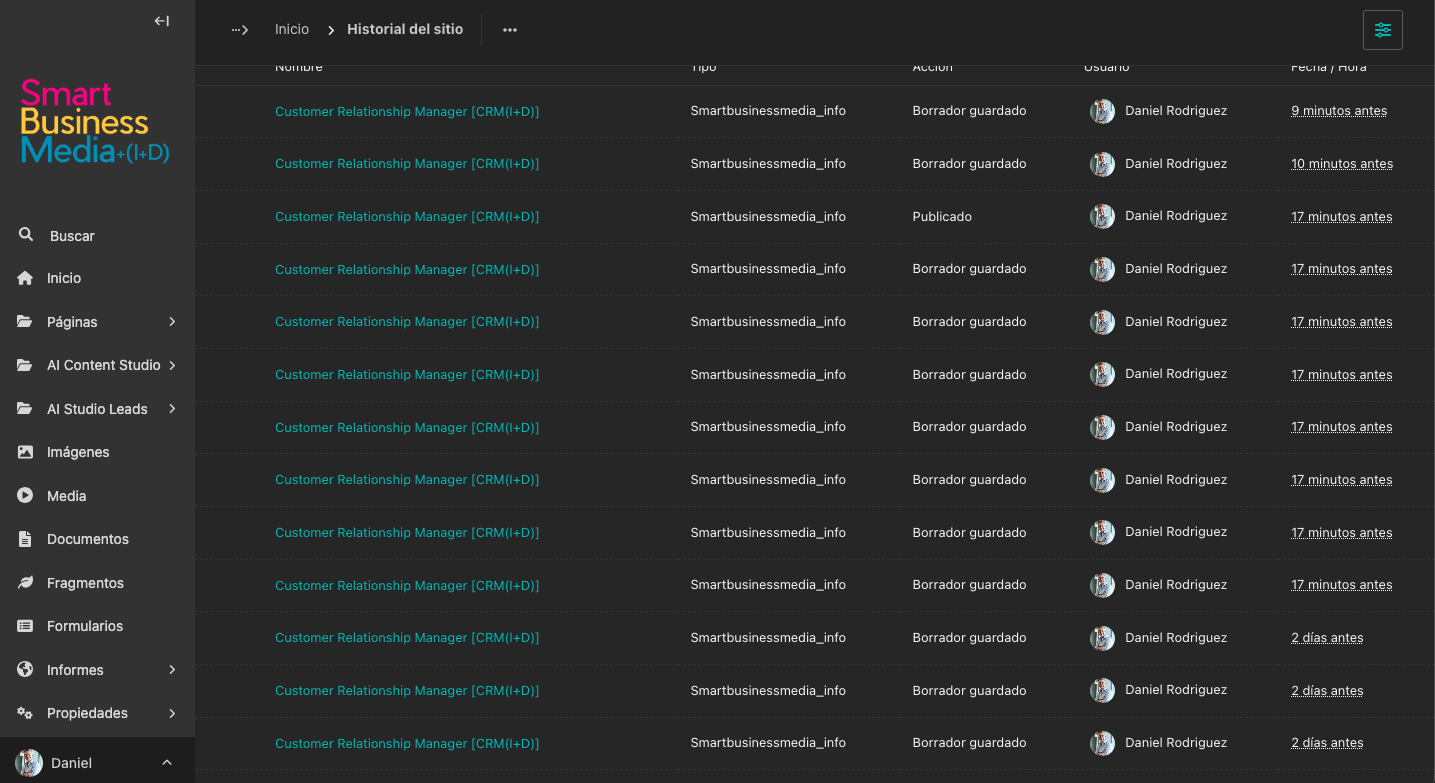Screen dimensions: 1435x783
Task: Click the 'Publicado' action cell
Action: pyautogui.click(x=942, y=216)
